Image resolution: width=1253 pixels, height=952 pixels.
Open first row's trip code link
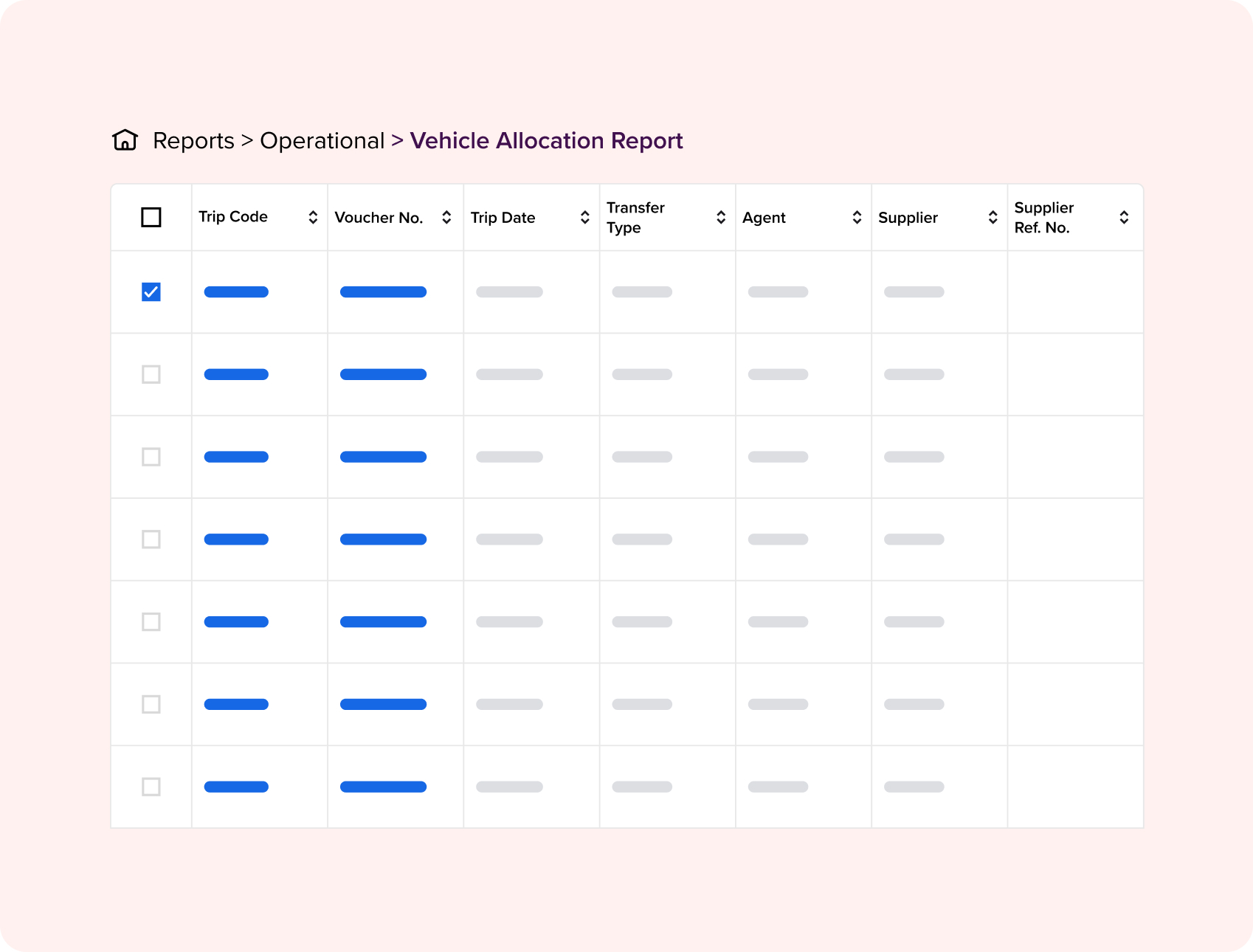(x=236, y=292)
